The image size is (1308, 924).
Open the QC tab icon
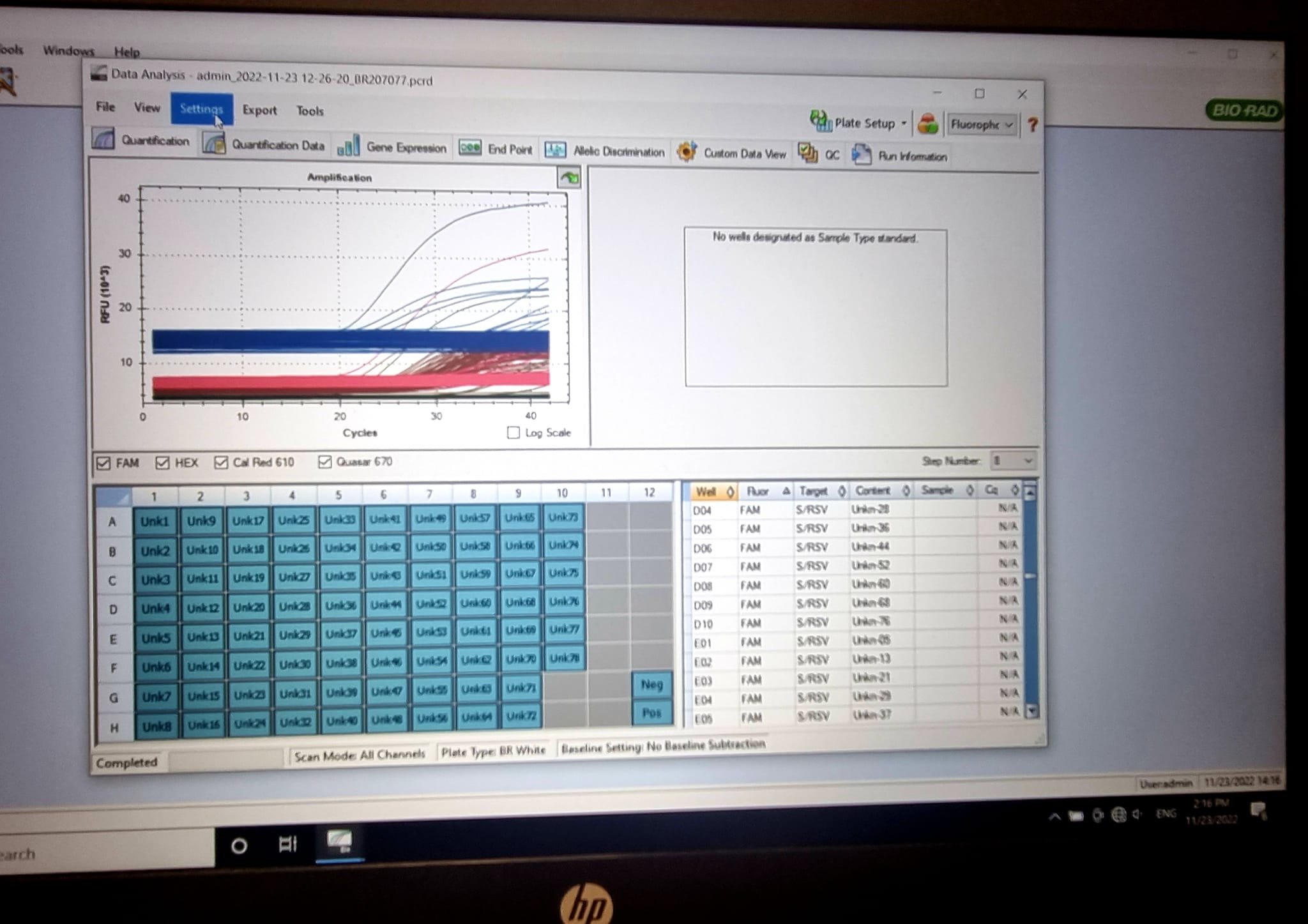click(x=808, y=153)
